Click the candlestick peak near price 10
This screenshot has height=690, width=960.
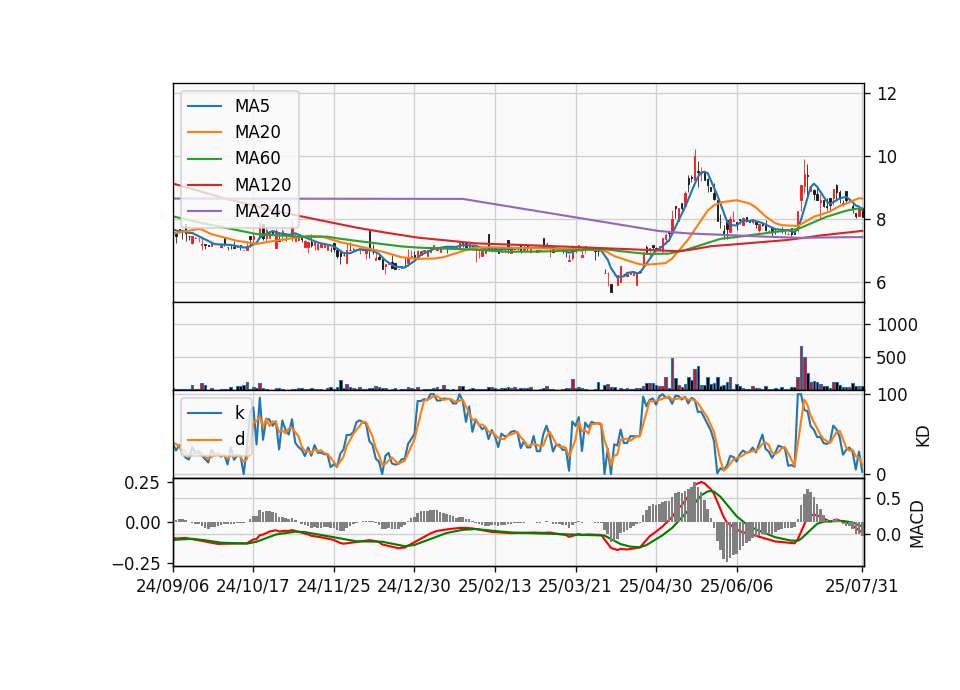coord(695,164)
